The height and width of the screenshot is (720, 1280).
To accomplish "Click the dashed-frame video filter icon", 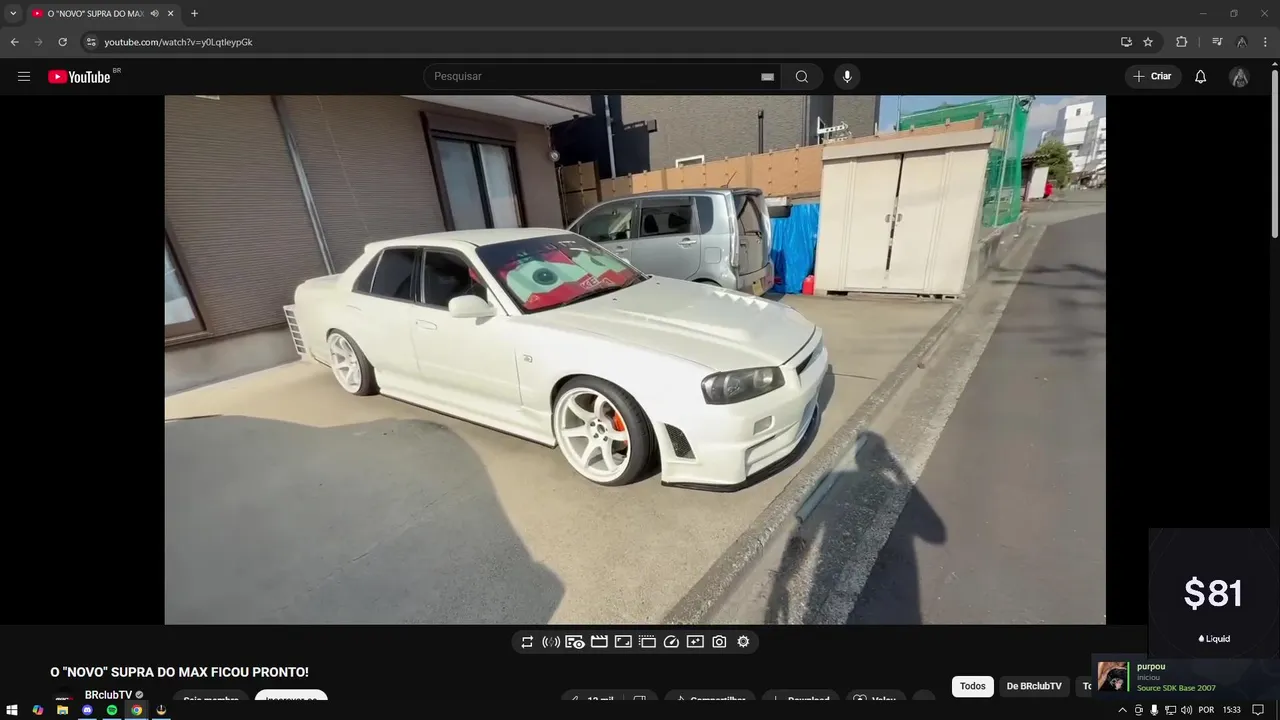I will 647,642.
